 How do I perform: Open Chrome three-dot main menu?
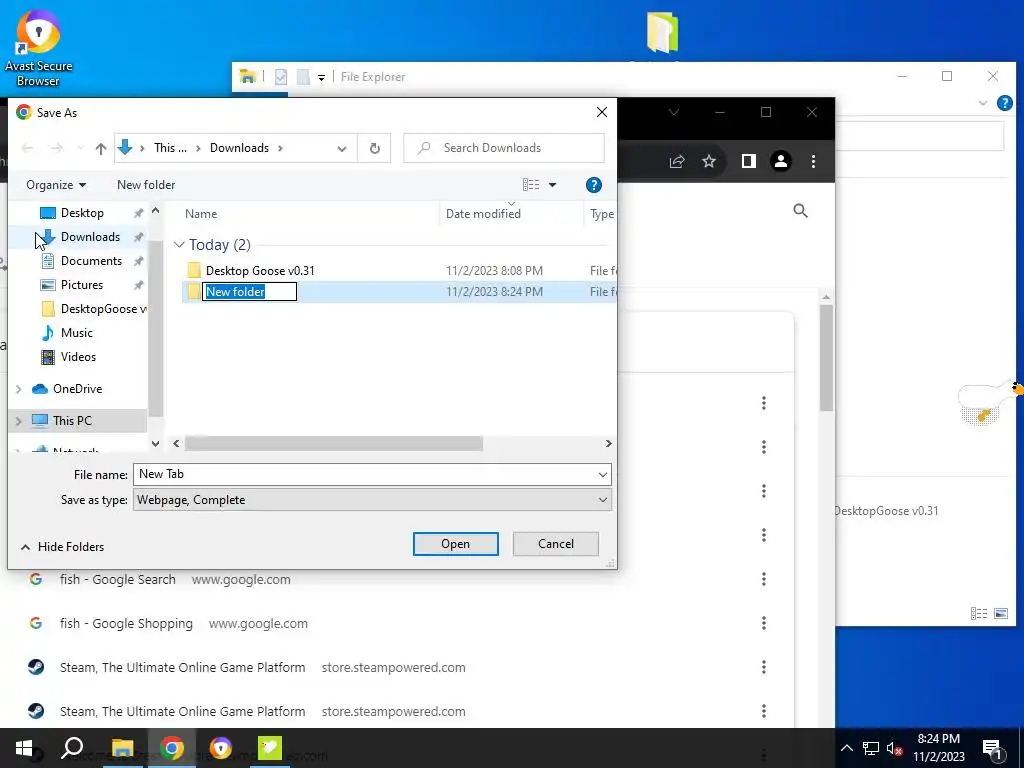(813, 161)
